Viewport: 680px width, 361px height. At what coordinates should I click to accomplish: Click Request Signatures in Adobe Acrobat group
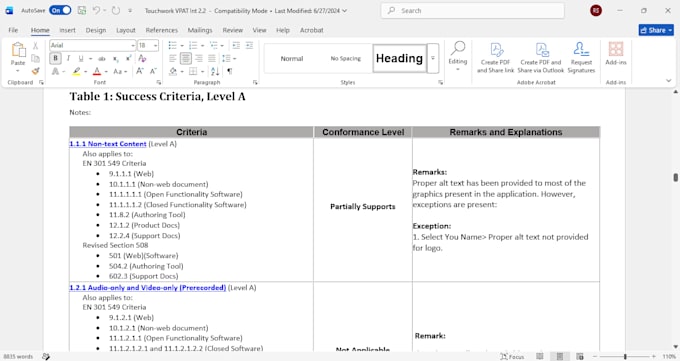pos(581,57)
